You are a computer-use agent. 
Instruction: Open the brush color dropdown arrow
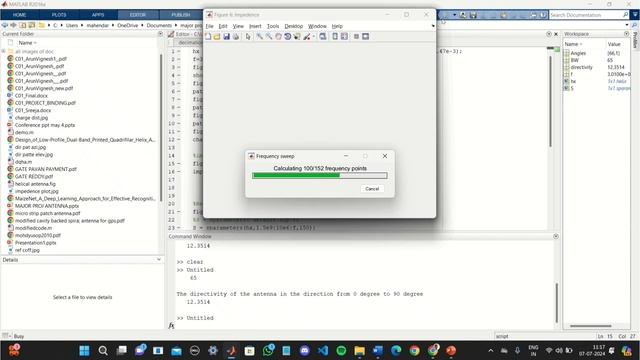(313, 37)
